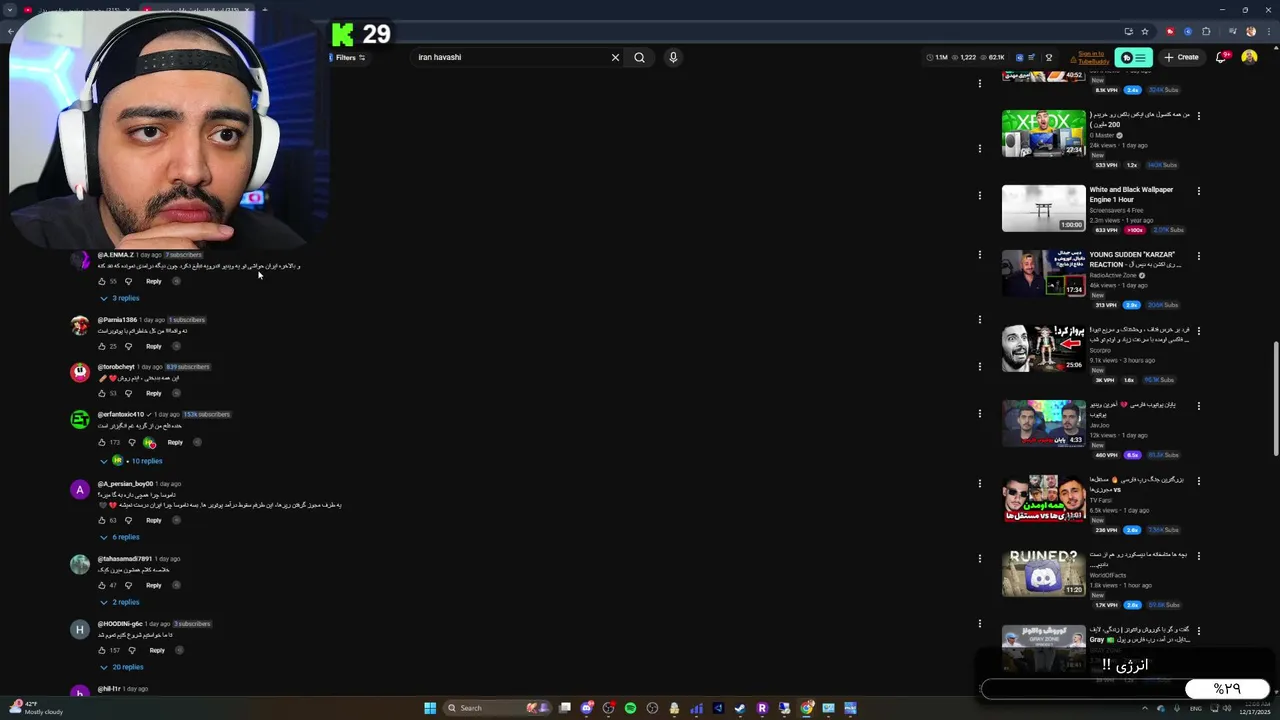The image size is (1280, 720).
Task: Open Chrome three-dot menu
Action: point(1268,31)
